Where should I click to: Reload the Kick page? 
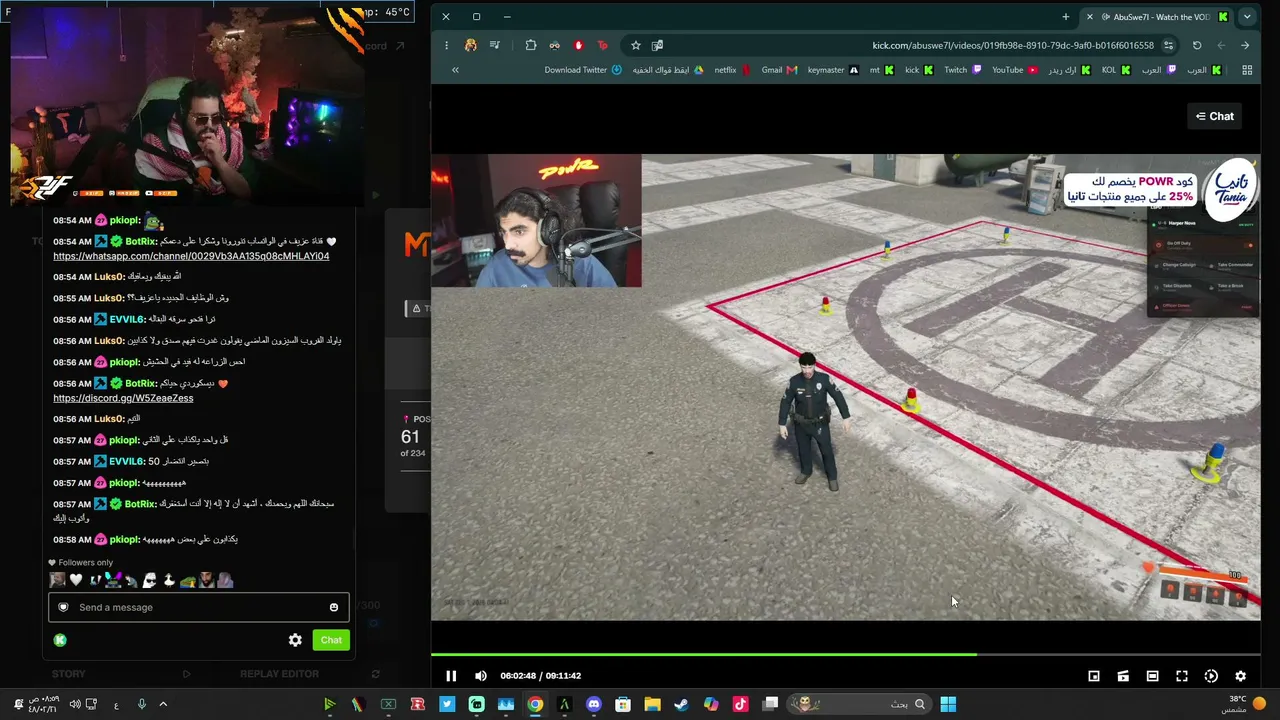pos(1197,45)
